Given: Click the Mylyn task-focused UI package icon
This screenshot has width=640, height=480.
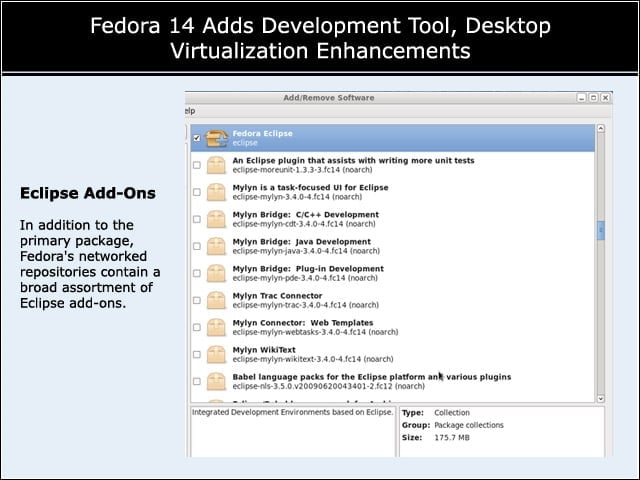Looking at the screenshot, I should point(216,192).
